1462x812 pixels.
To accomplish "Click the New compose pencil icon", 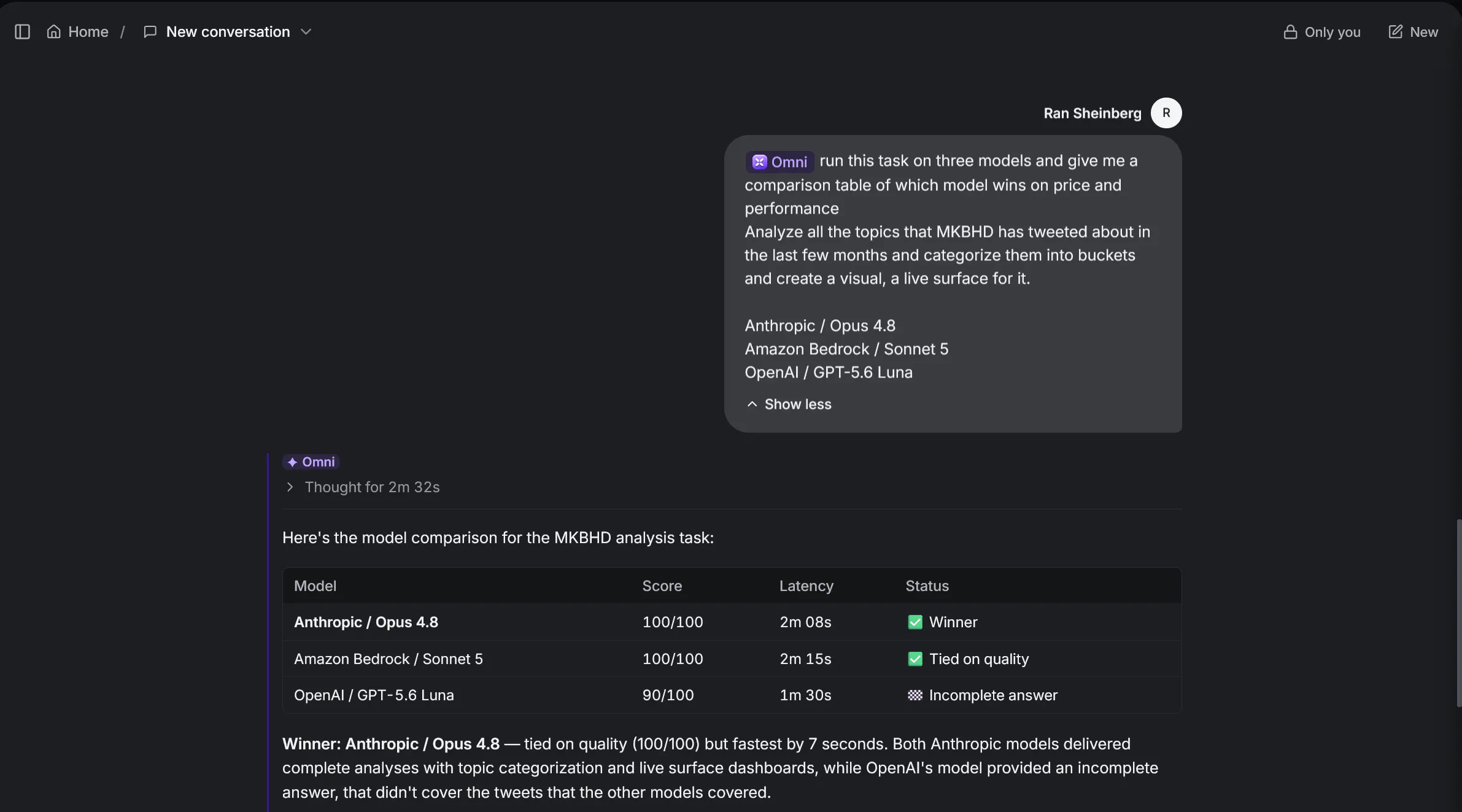I will click(1395, 32).
